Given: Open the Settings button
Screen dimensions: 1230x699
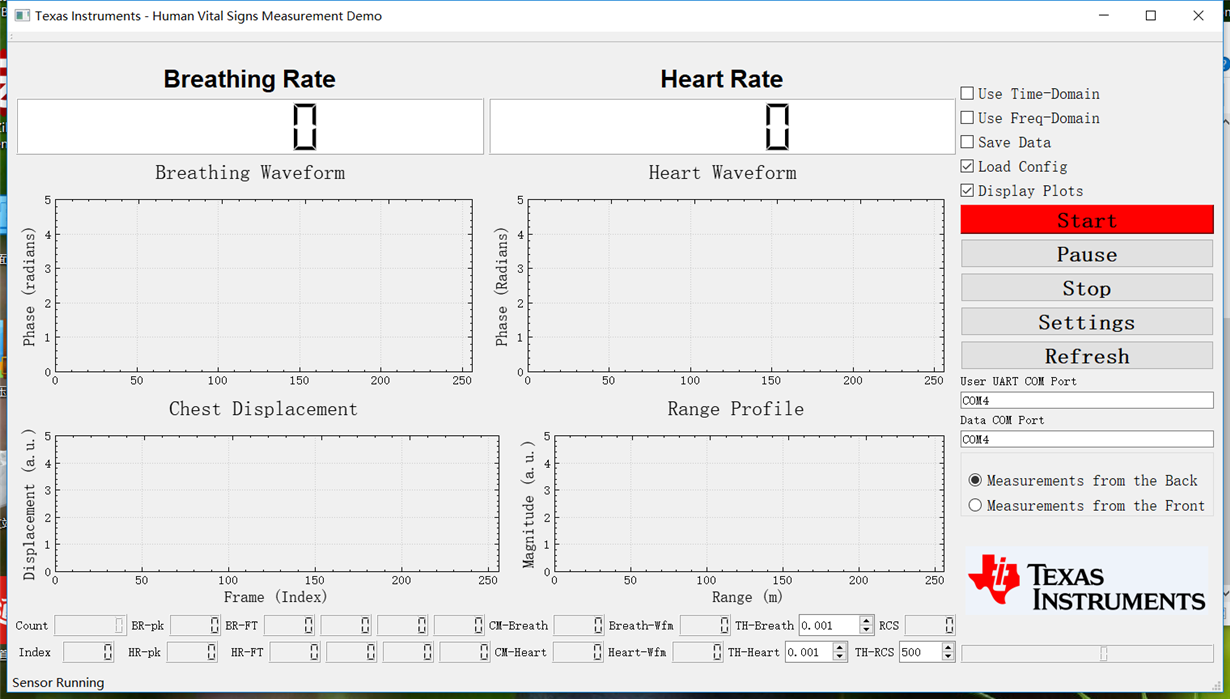Looking at the screenshot, I should tap(1087, 322).
